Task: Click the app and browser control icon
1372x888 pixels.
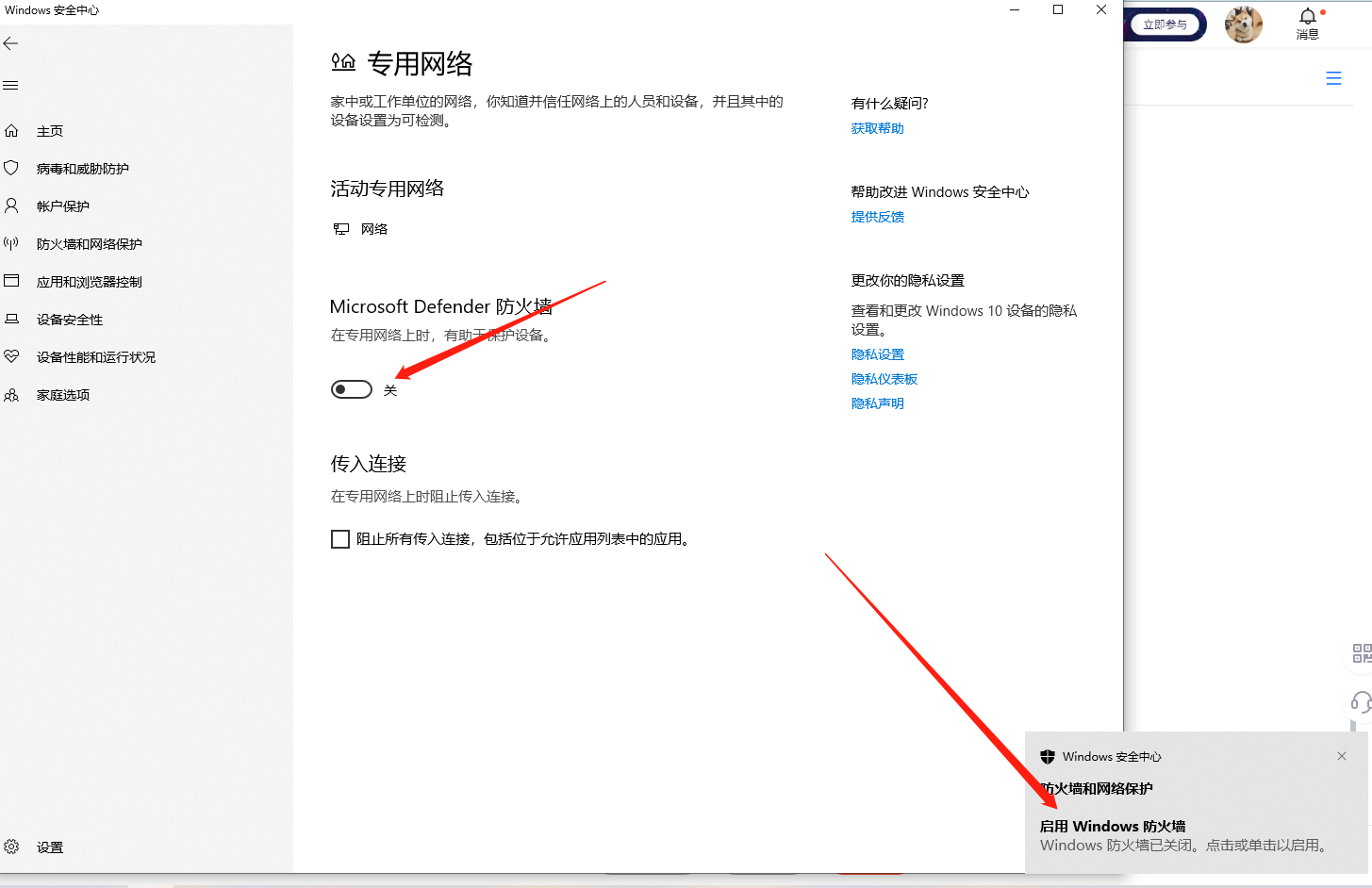Action: [11, 281]
